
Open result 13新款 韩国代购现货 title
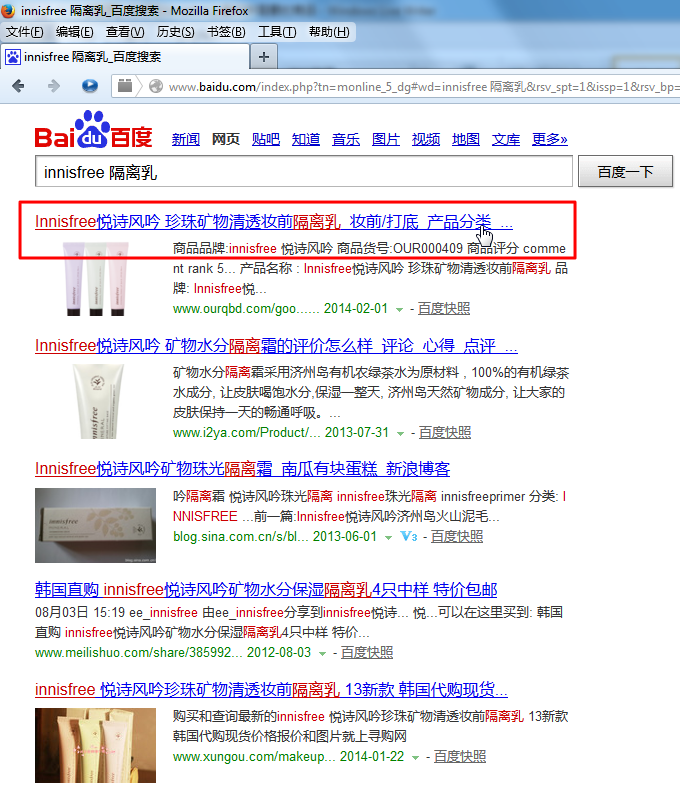271,690
